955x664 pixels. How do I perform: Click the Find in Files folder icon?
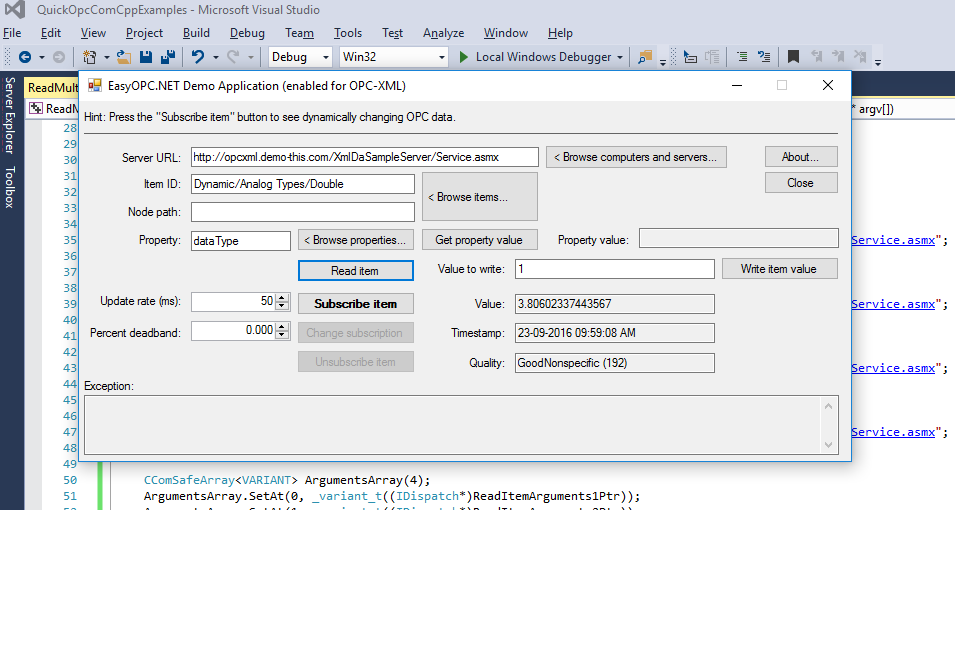645,57
